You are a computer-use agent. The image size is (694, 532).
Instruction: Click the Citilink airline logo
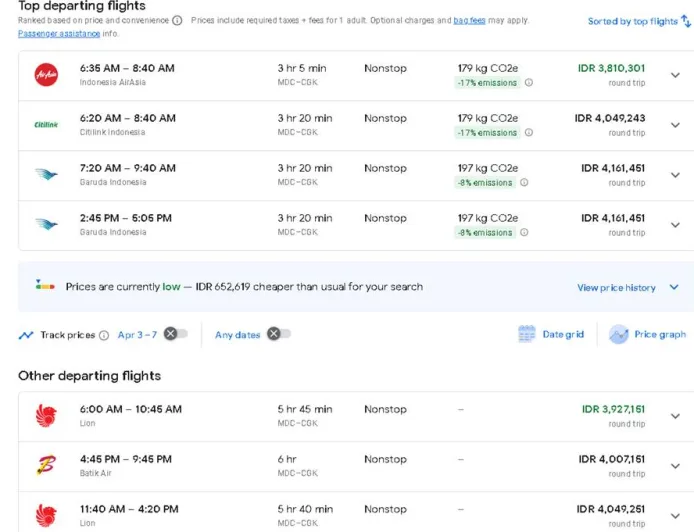46,125
